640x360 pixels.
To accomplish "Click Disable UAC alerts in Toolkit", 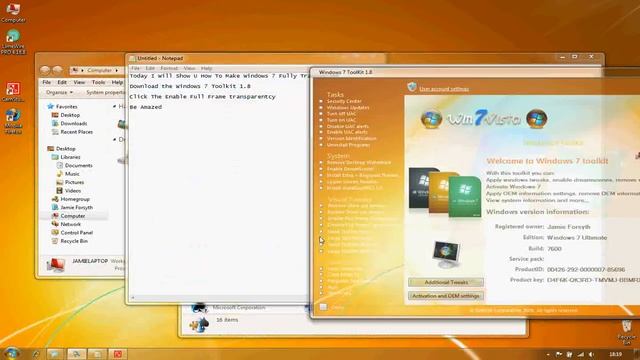I will tap(347, 127).
